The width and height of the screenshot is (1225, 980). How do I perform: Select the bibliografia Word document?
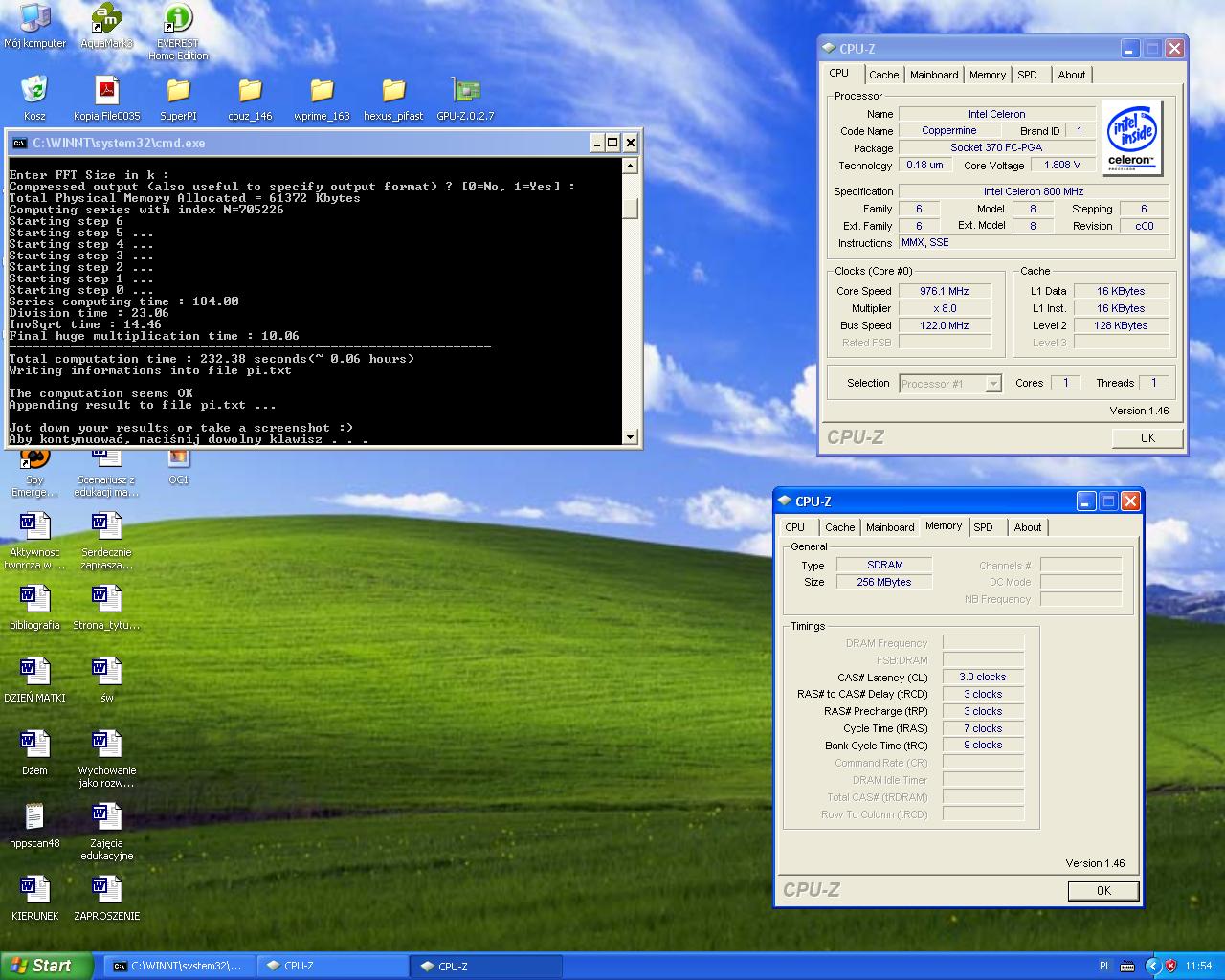(x=34, y=607)
